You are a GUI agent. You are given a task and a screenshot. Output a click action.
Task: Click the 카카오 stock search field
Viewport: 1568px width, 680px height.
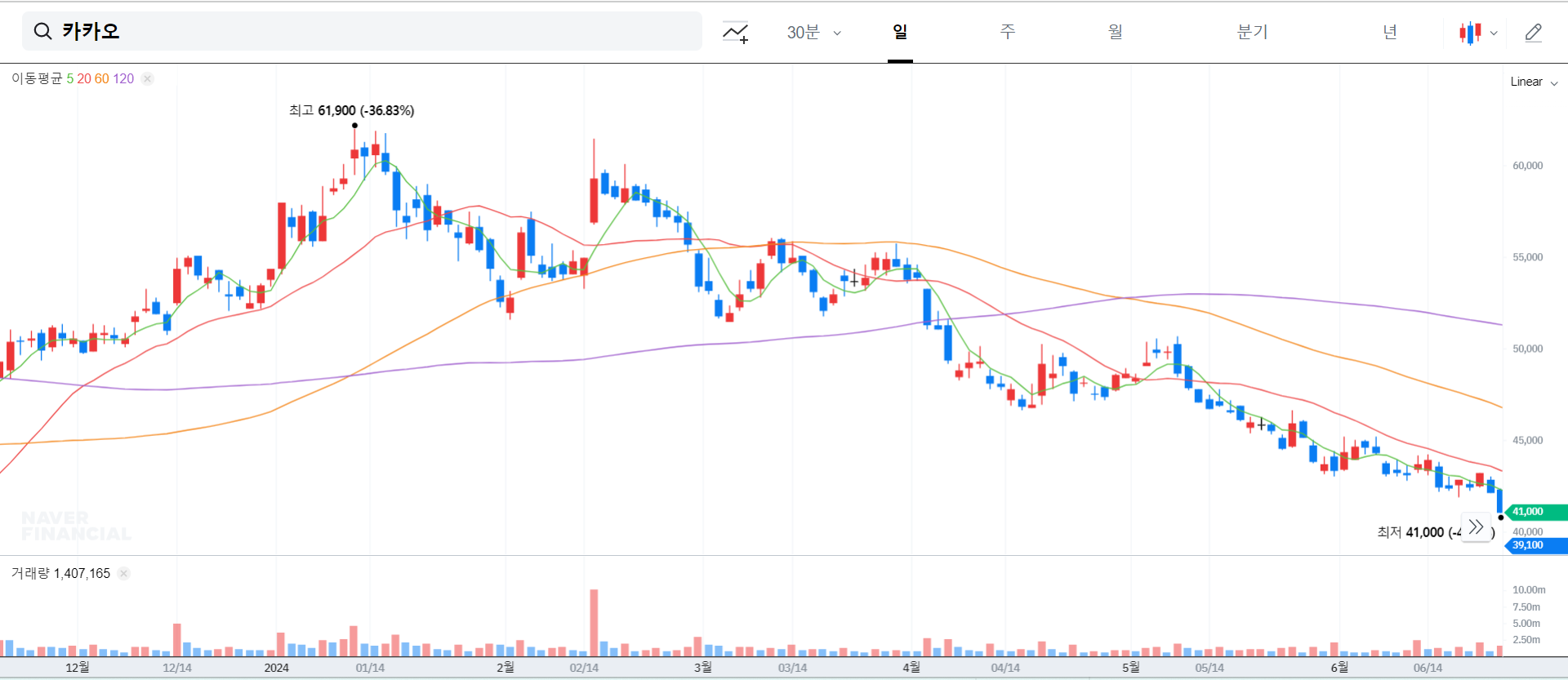362,31
